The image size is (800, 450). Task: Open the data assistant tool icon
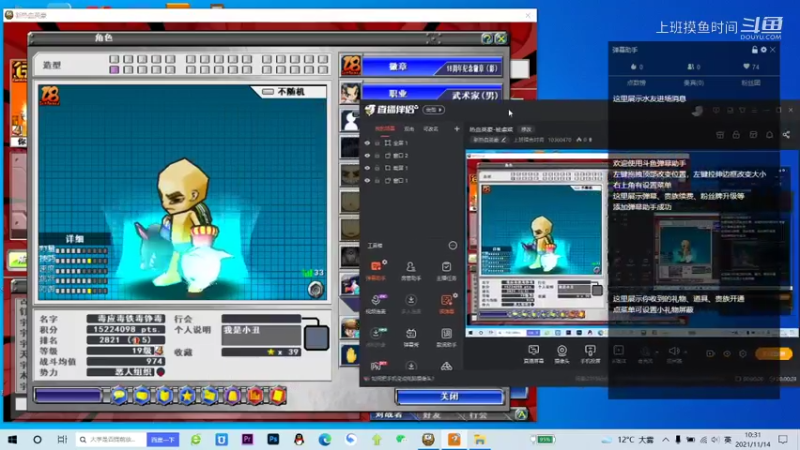click(446, 337)
